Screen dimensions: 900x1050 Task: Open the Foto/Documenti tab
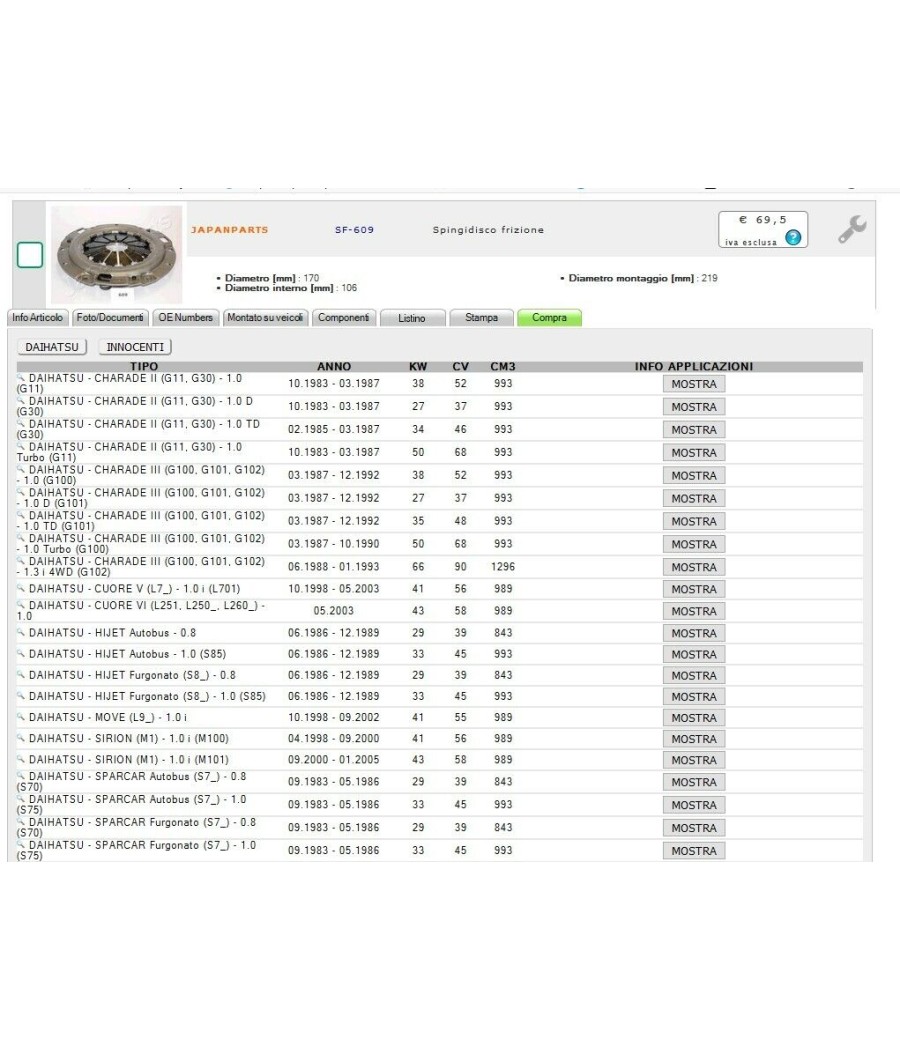pos(110,317)
